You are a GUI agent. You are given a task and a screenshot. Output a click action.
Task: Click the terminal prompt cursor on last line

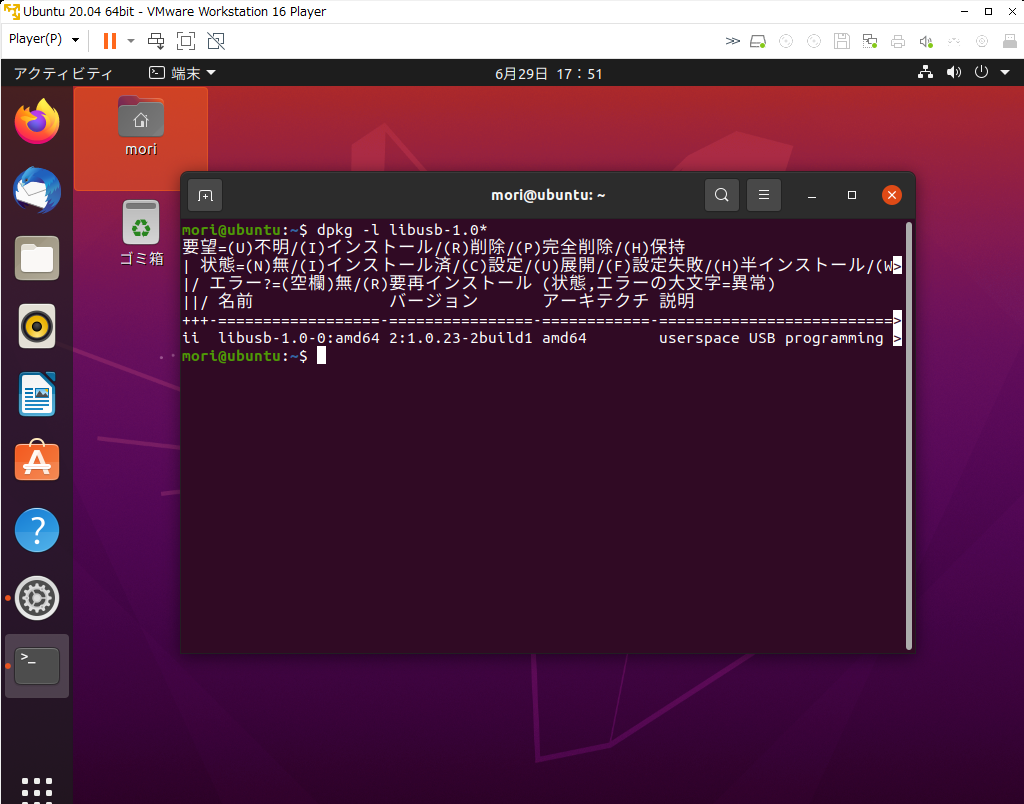[x=321, y=356]
